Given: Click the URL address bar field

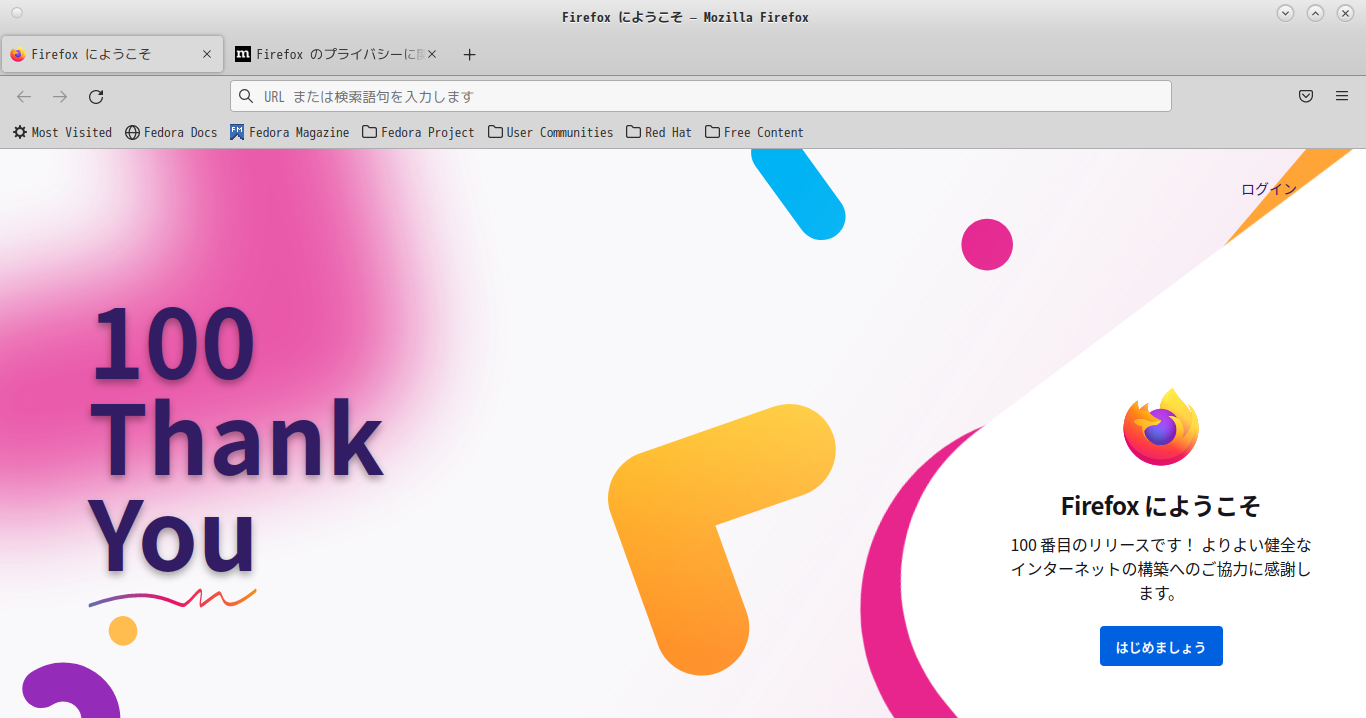Looking at the screenshot, I should (x=700, y=96).
